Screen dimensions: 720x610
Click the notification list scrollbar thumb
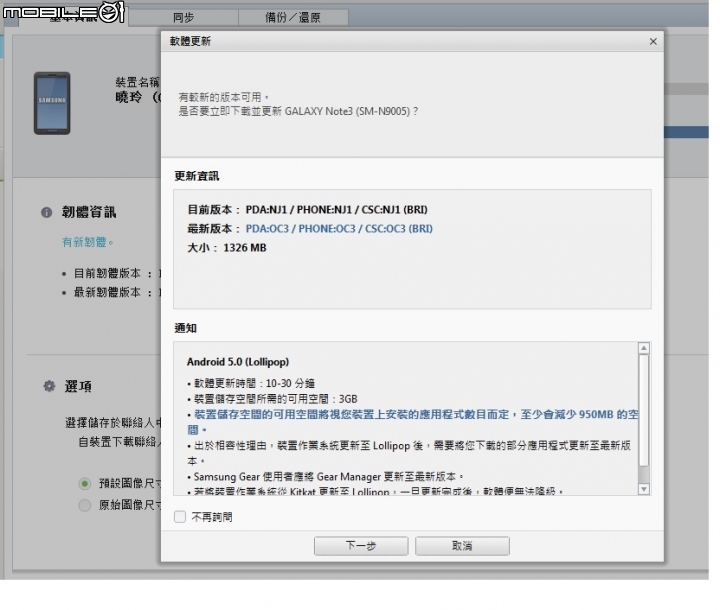tap(644, 410)
